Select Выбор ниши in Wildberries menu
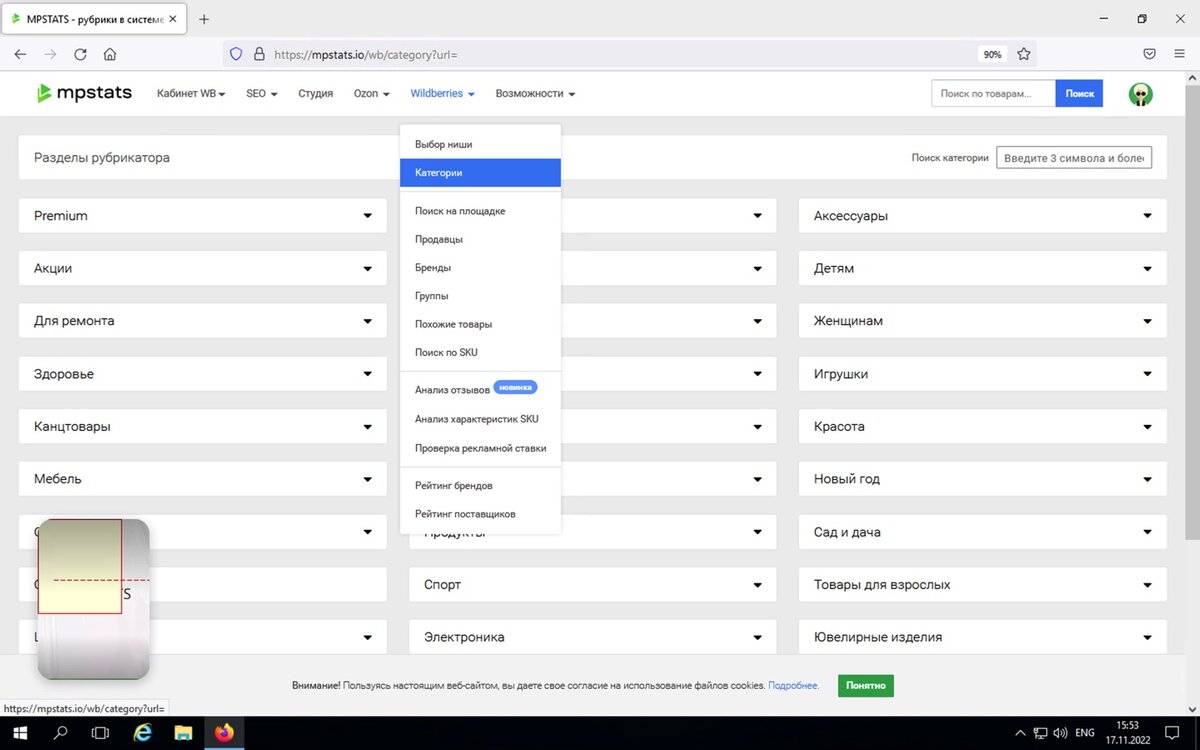The image size is (1200, 750). coord(480,145)
